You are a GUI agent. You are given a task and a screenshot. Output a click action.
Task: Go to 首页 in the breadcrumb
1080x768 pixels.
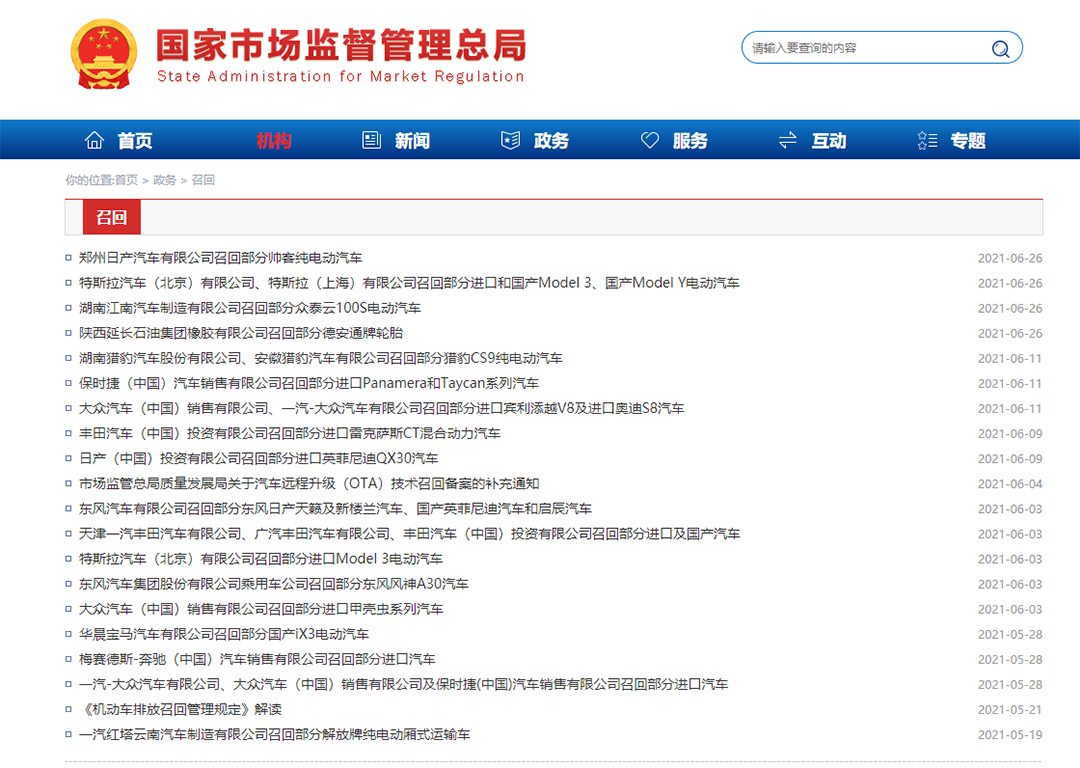126,180
